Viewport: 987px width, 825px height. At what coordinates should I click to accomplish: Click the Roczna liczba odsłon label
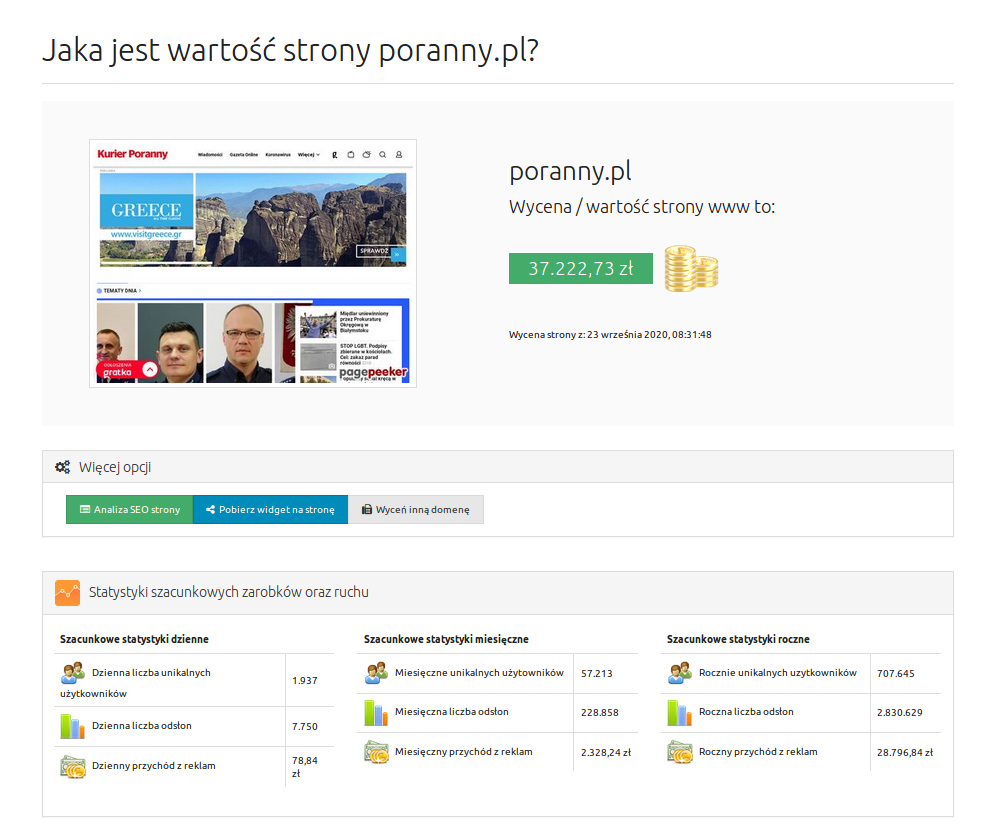(747, 712)
